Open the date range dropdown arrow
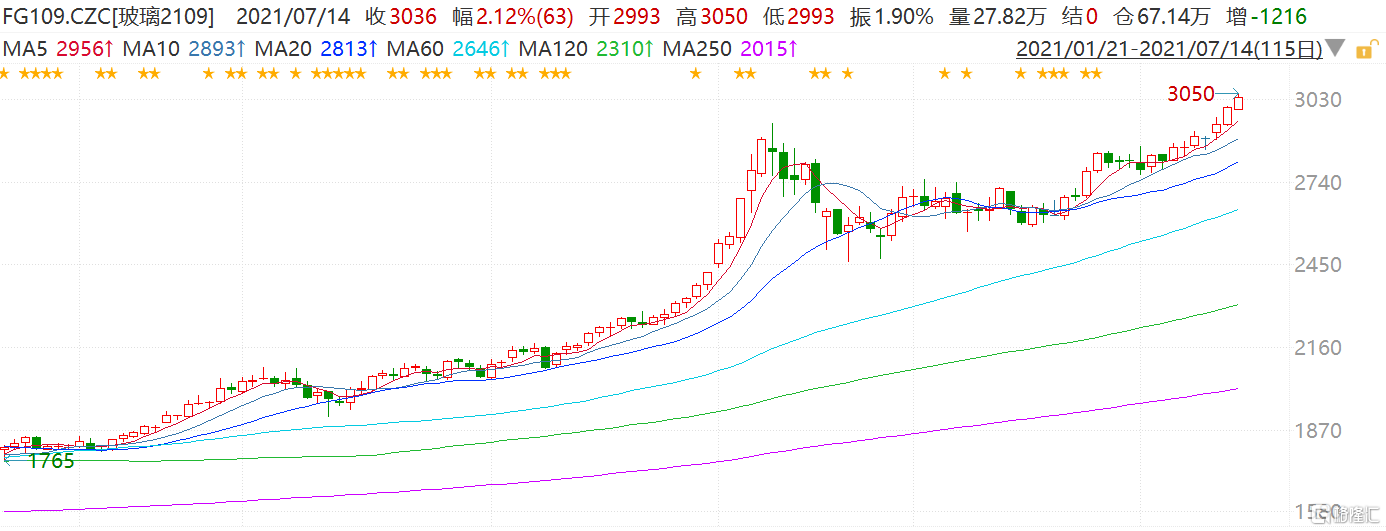Image resolution: width=1386 pixels, height=531 pixels. coord(1334,49)
